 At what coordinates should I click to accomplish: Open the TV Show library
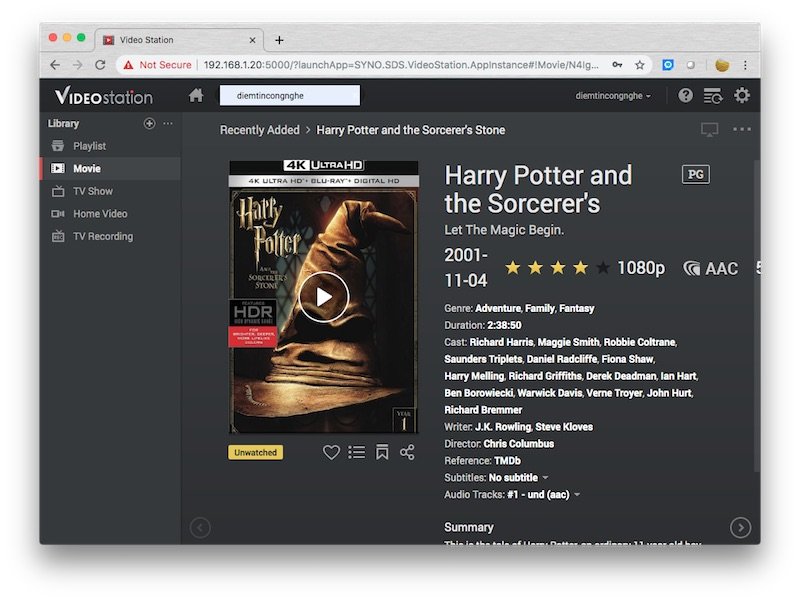(110, 191)
